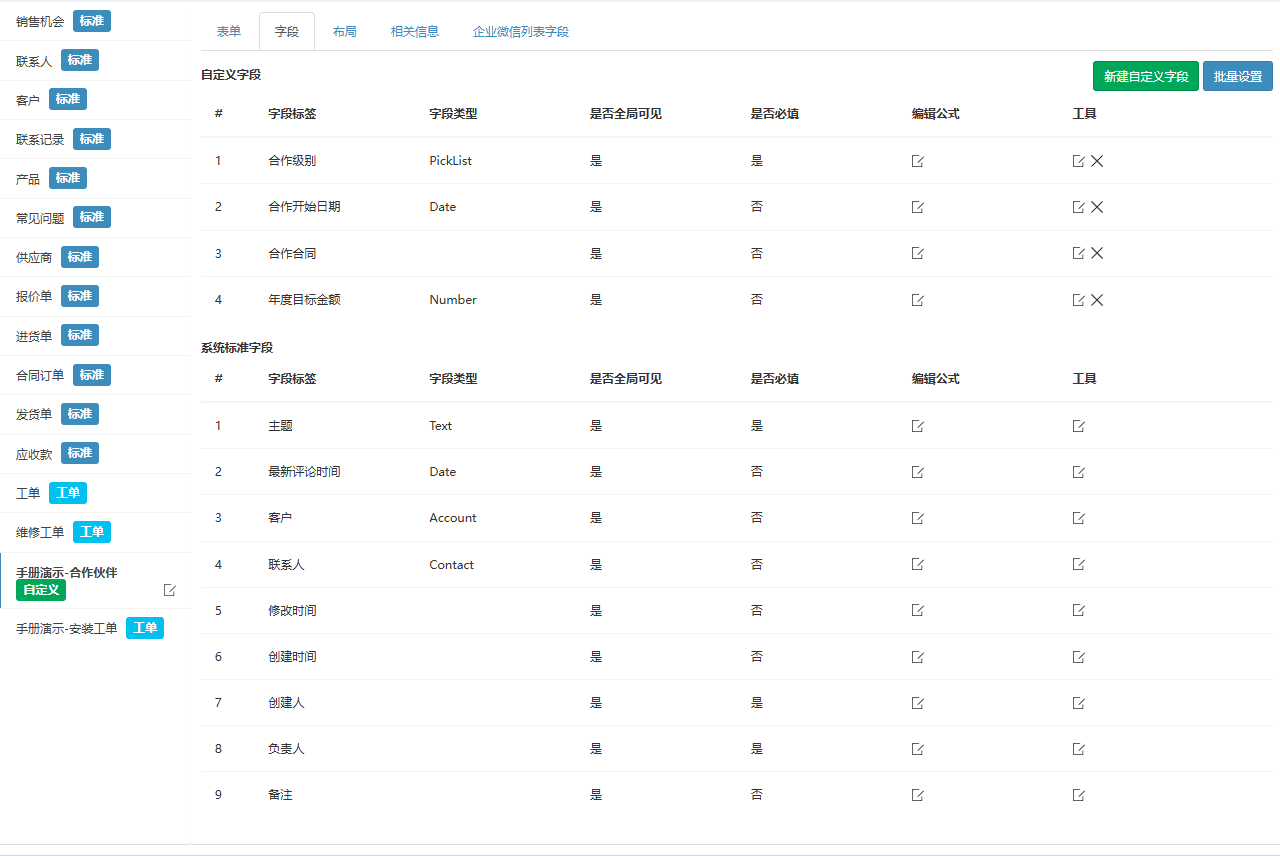Delete the 合作合同 custom field
Viewport: 1280px width, 856px height.
(1097, 253)
